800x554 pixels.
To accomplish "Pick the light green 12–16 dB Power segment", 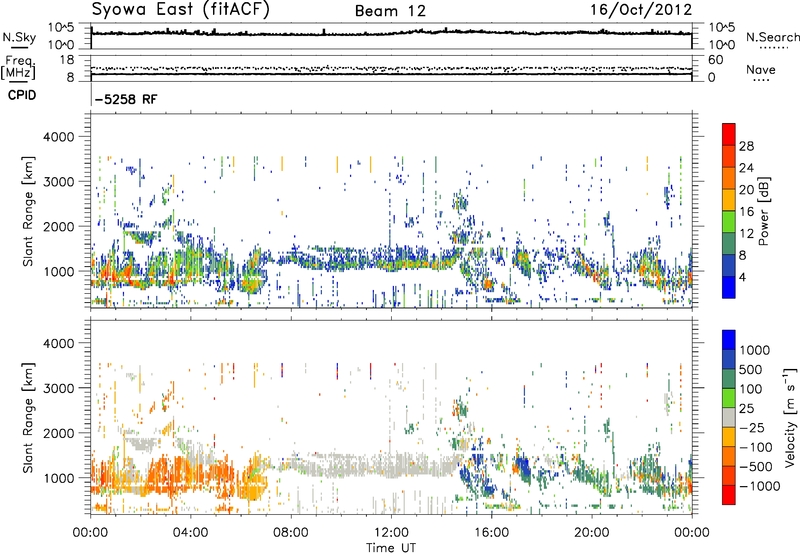I will click(729, 222).
